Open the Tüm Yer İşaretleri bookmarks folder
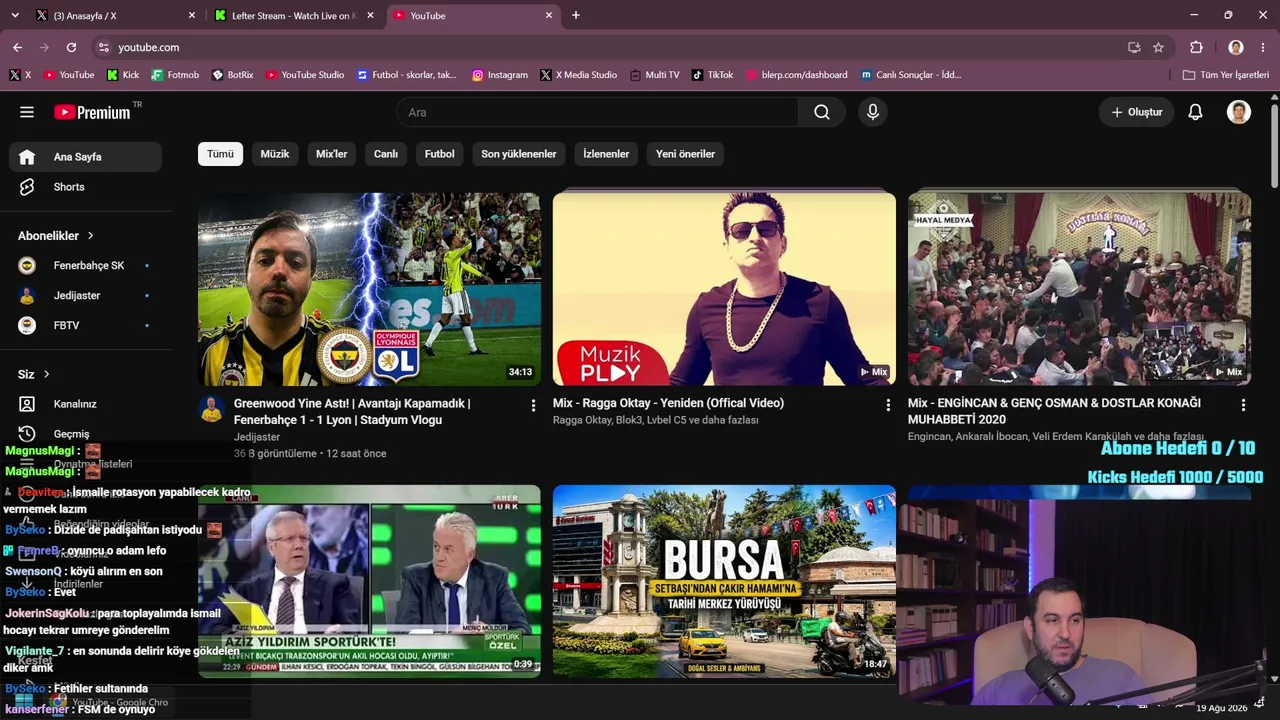Screen dimensions: 1280x720 [1225, 75]
